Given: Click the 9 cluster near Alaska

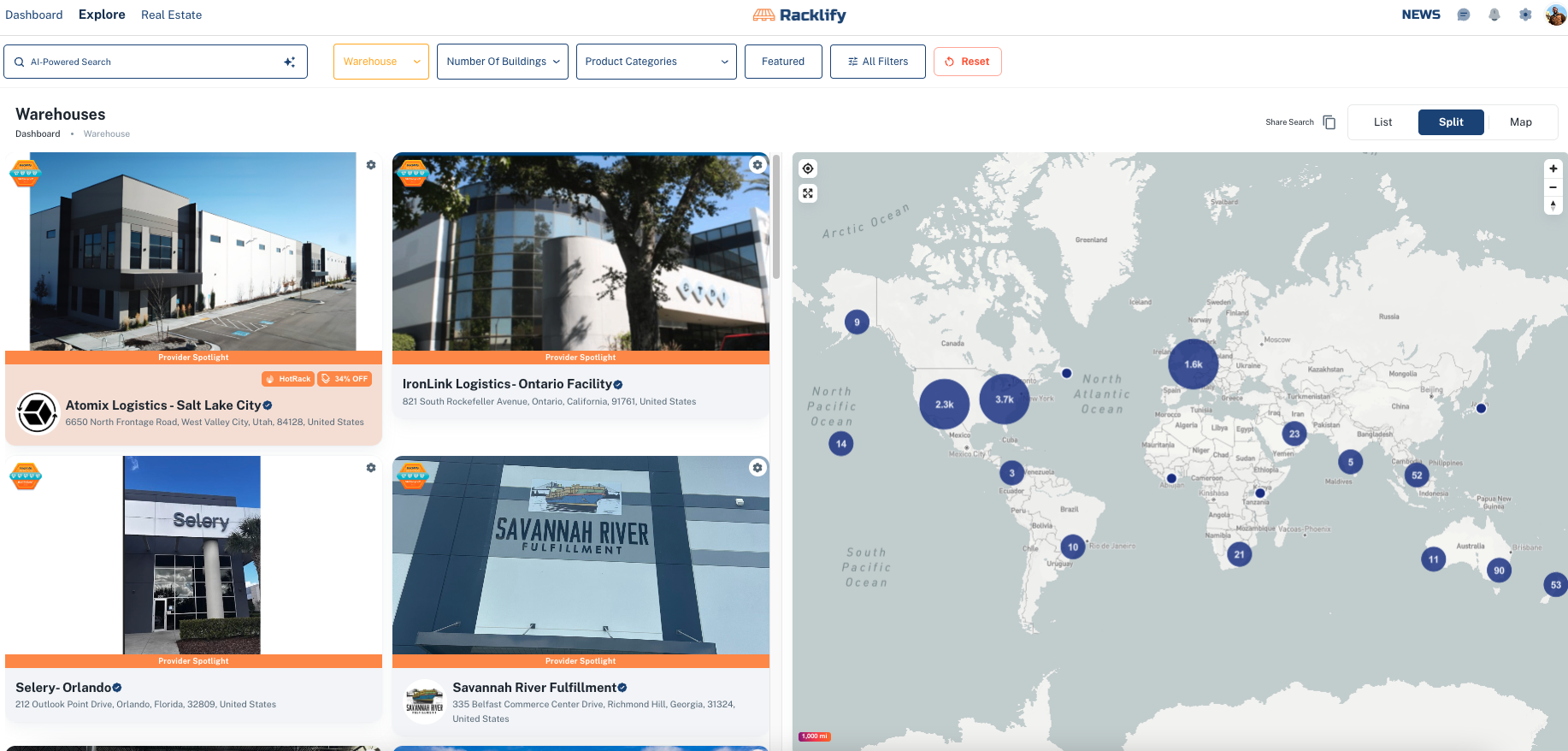Looking at the screenshot, I should (857, 322).
